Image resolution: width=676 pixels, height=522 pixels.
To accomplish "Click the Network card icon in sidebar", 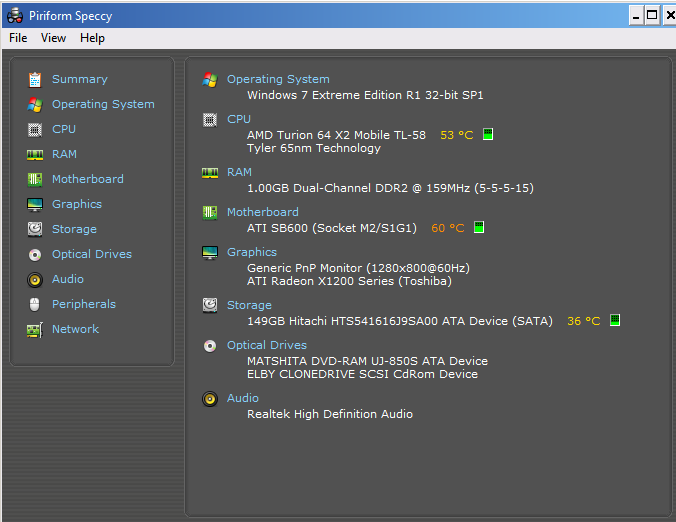I will [35, 330].
